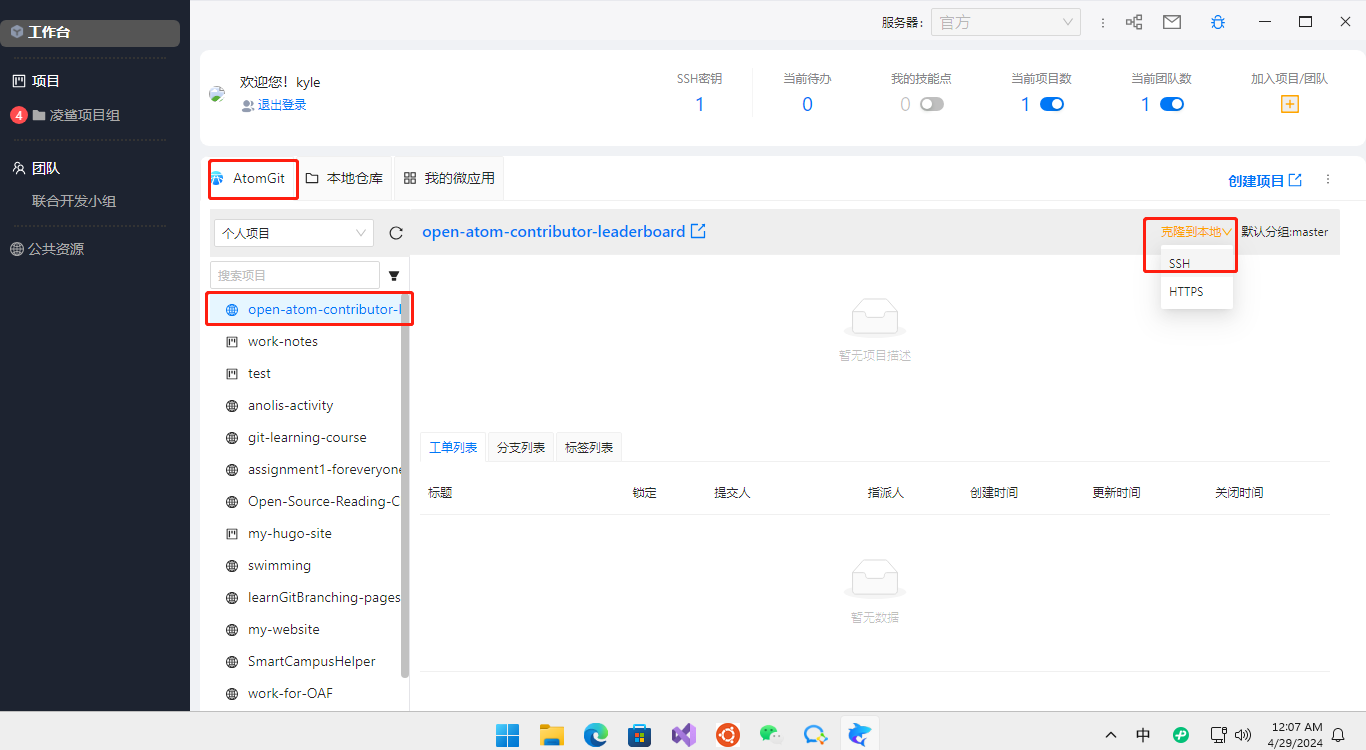Open three-dot menu beside 创建项目

[1328, 180]
